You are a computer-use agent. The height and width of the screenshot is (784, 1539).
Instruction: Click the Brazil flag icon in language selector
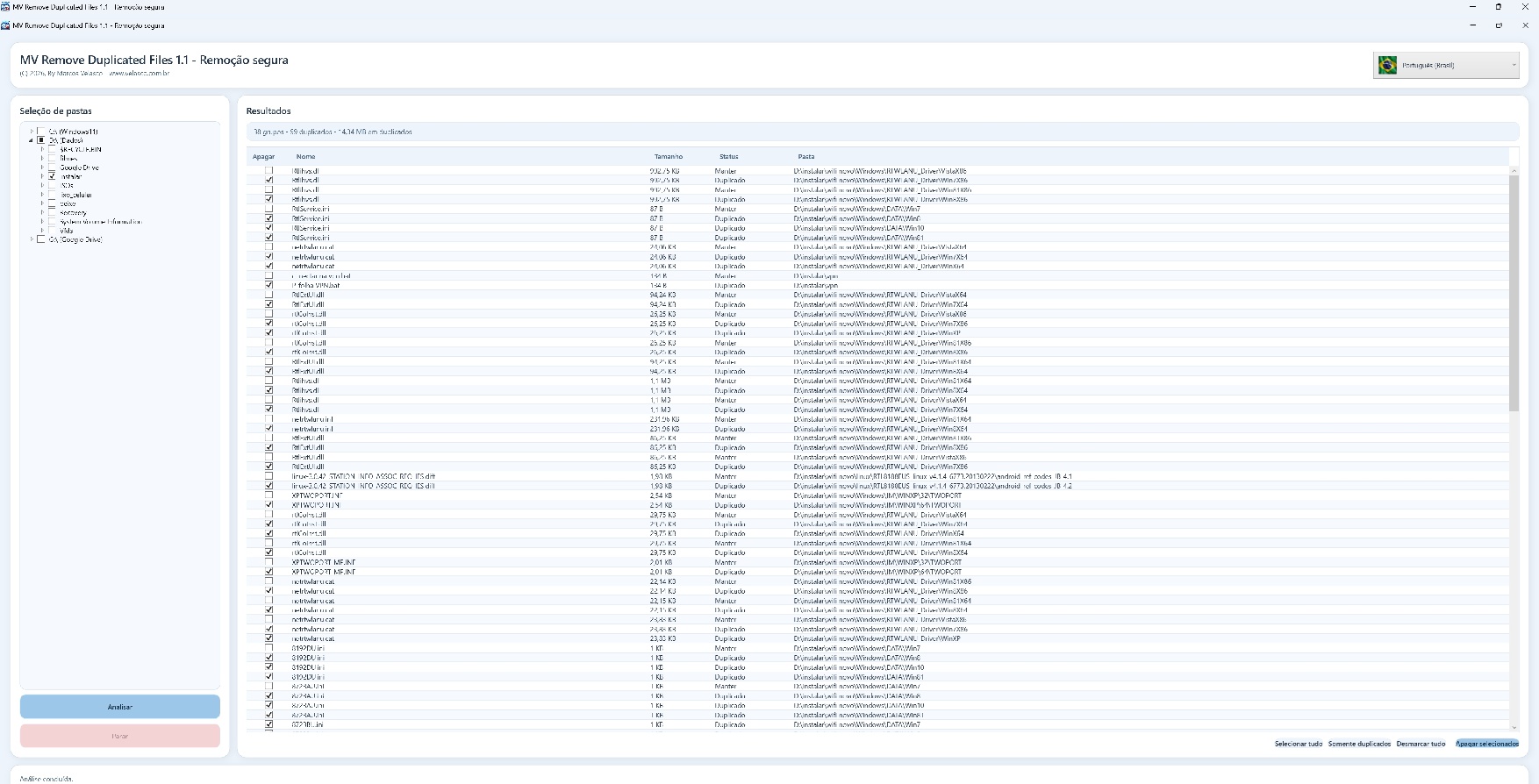1387,66
